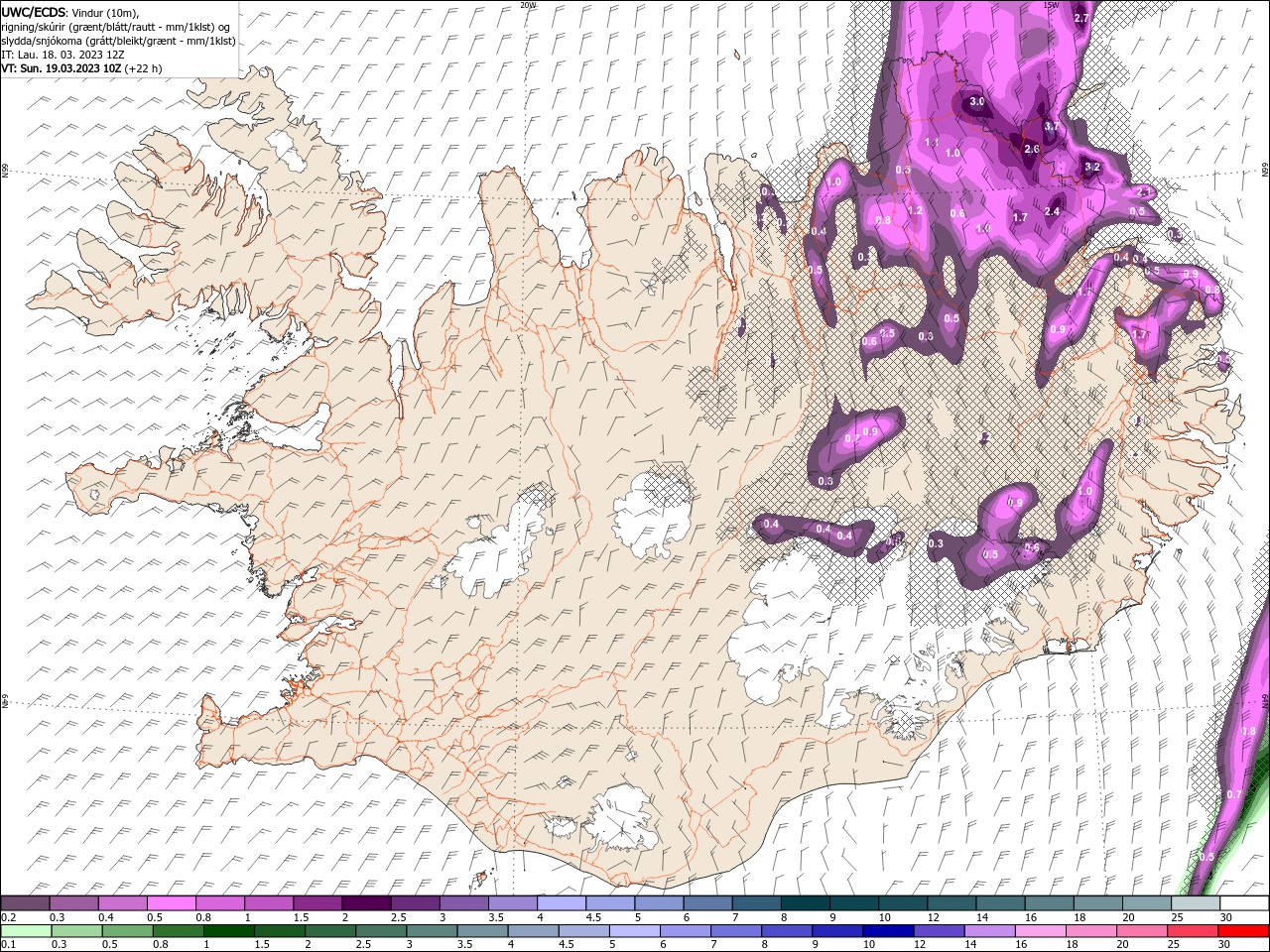Pick the pale green first swatch of lower legend

pyautogui.click(x=26, y=930)
